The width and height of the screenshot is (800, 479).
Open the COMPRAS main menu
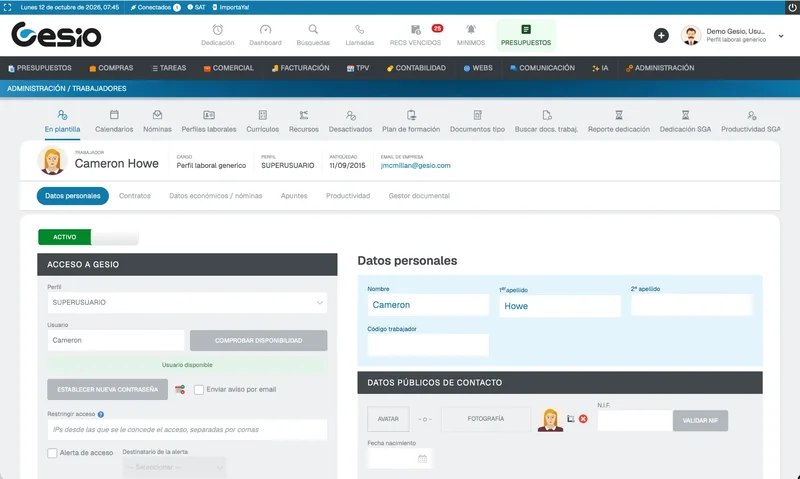[x=111, y=68]
